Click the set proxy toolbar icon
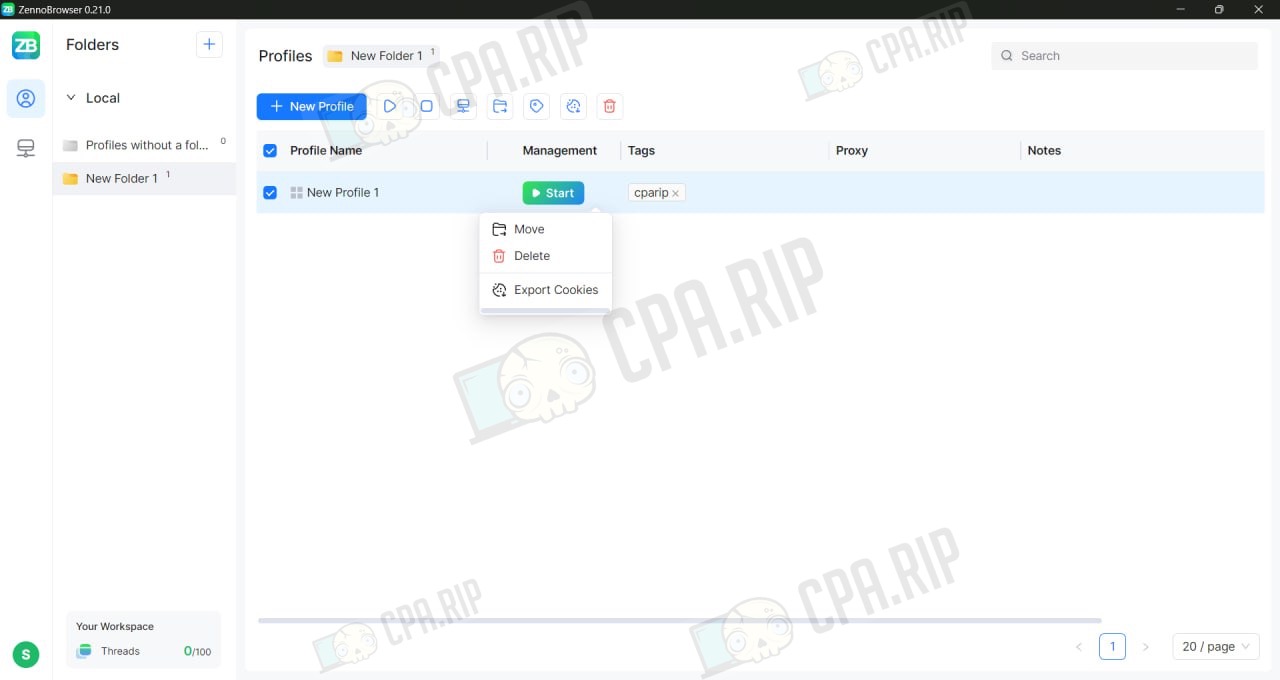Viewport: 1280px width, 680px height. click(x=463, y=106)
